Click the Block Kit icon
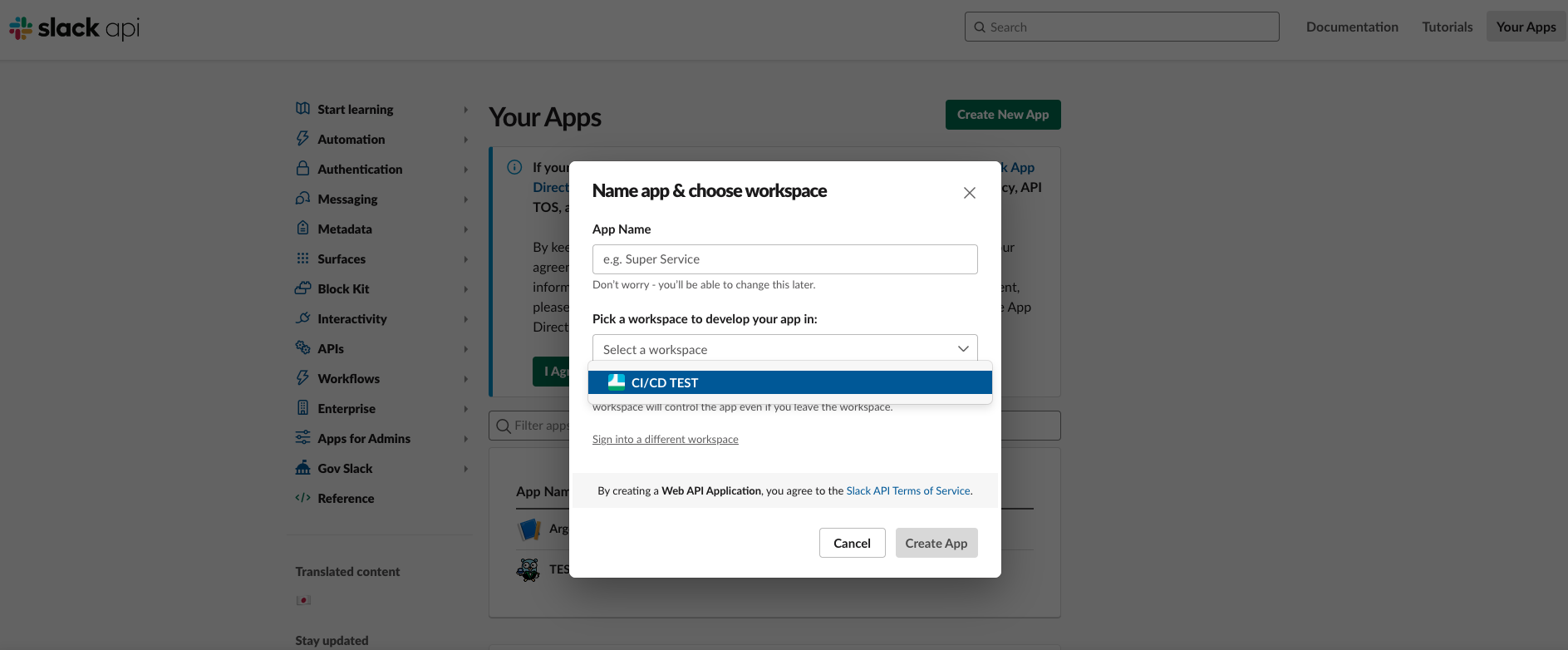This screenshot has height=650, width=1568. tap(303, 288)
